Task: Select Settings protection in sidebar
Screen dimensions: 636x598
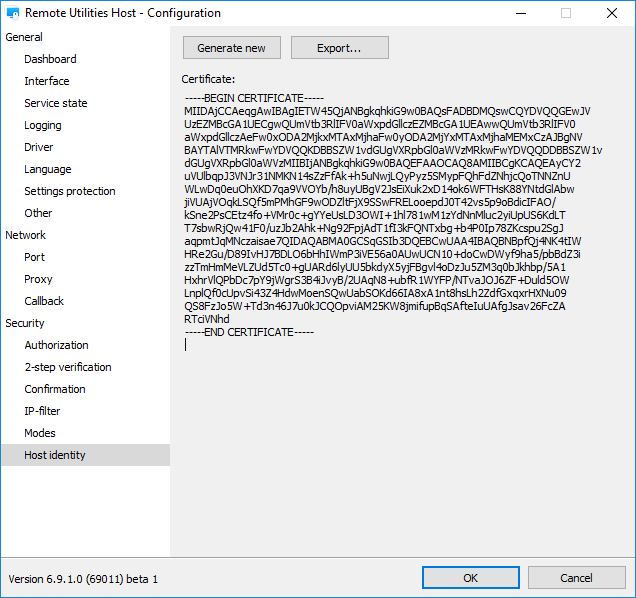Action: [x=70, y=191]
